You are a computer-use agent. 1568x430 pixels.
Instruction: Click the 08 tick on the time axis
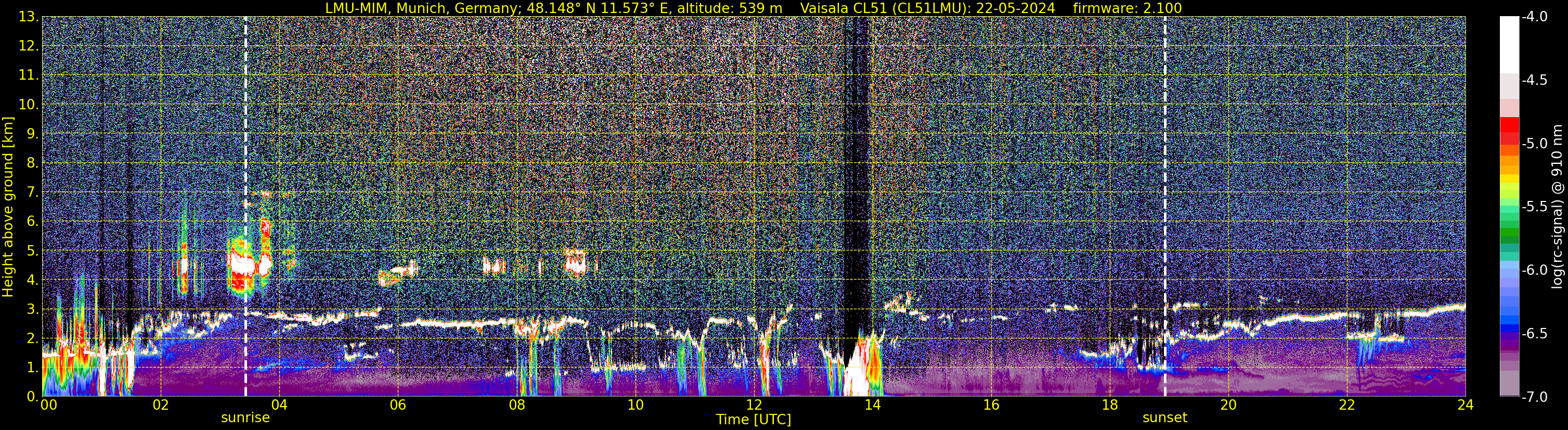[517, 405]
